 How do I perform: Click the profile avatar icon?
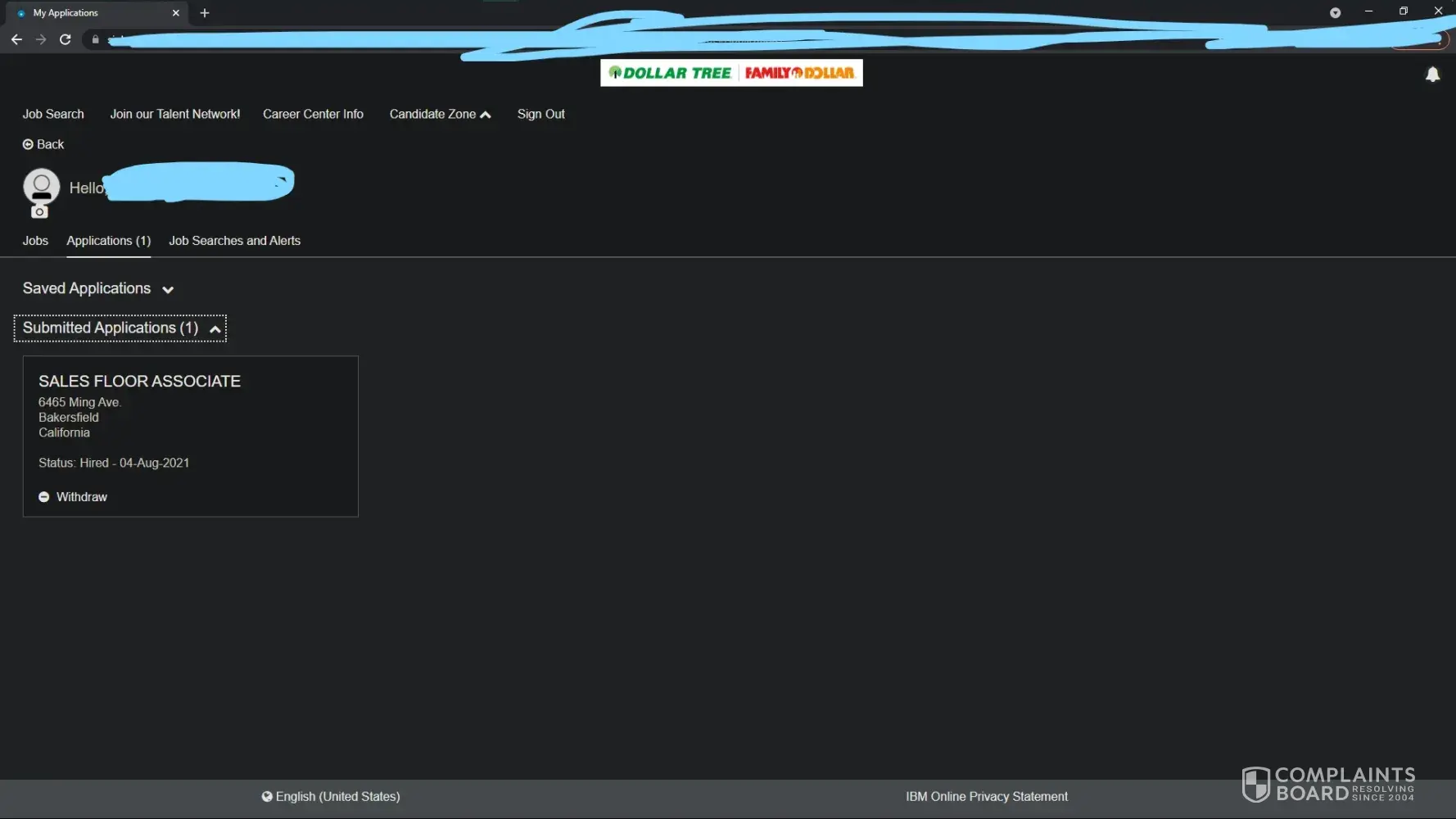[x=41, y=186]
